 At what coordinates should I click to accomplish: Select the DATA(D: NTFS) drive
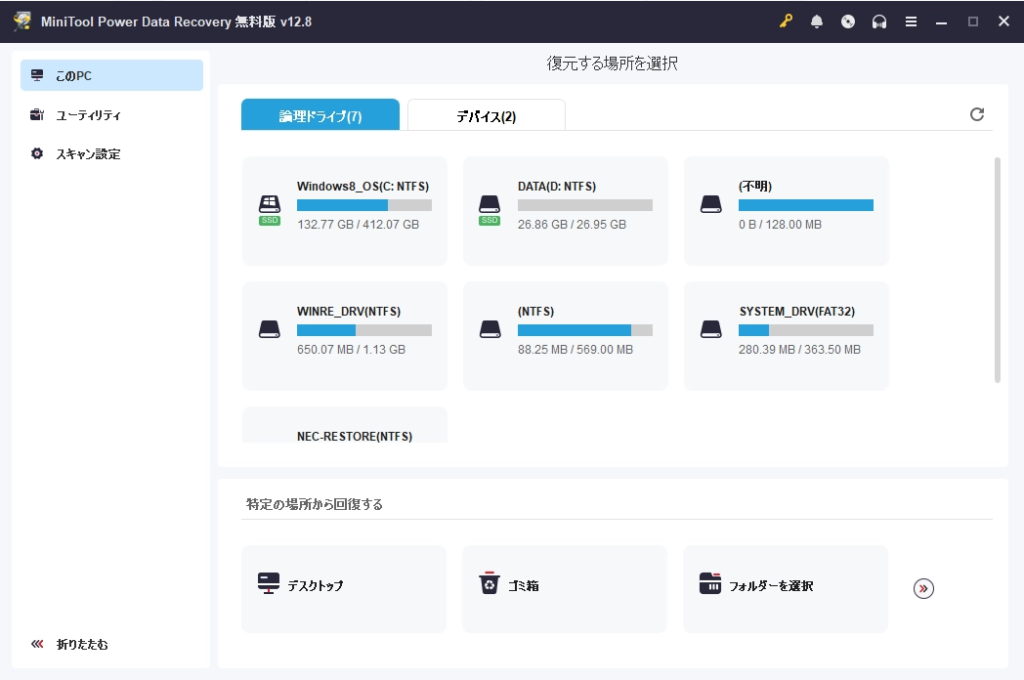coord(565,210)
